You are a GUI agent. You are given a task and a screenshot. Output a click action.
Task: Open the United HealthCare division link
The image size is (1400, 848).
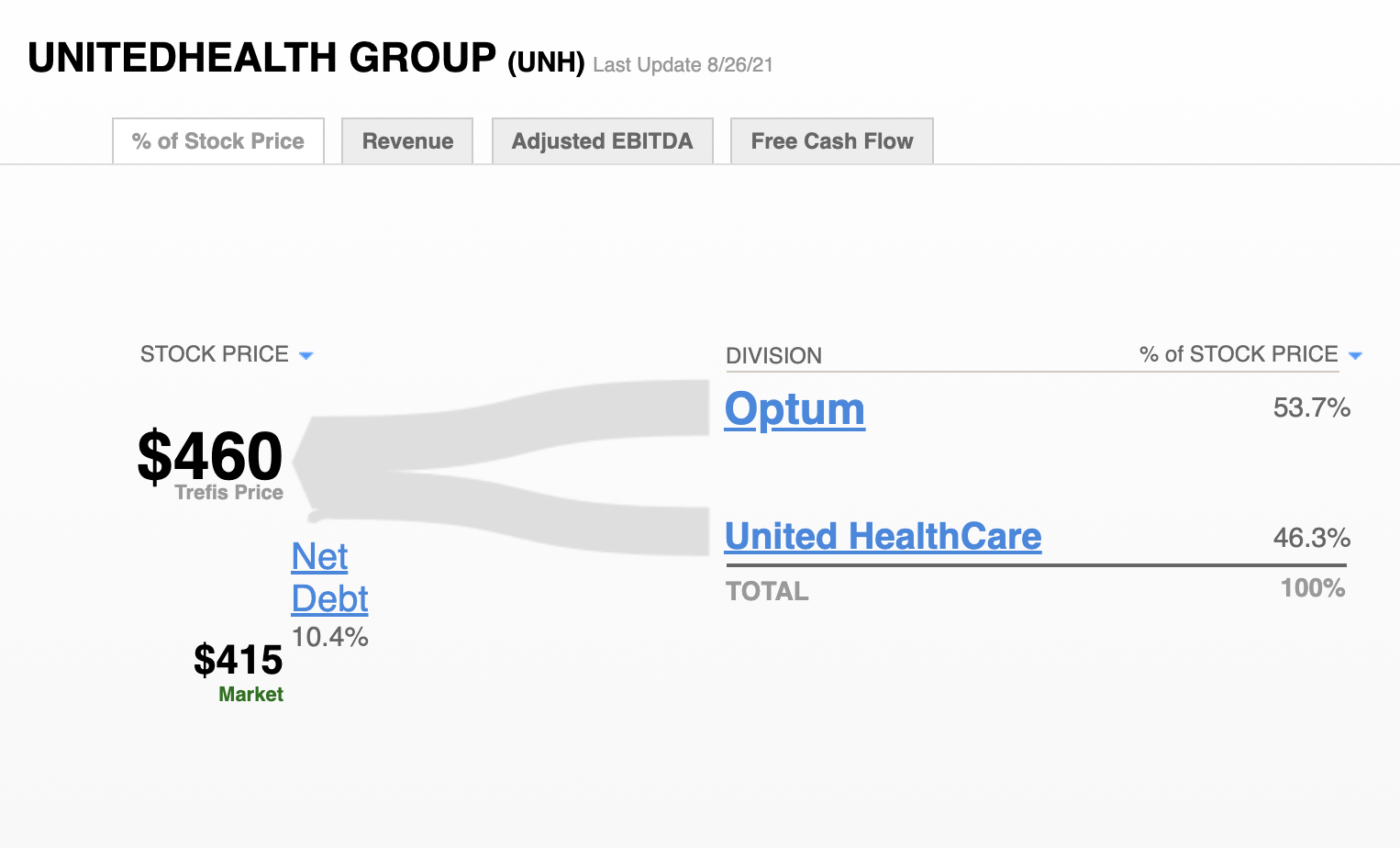[883, 536]
